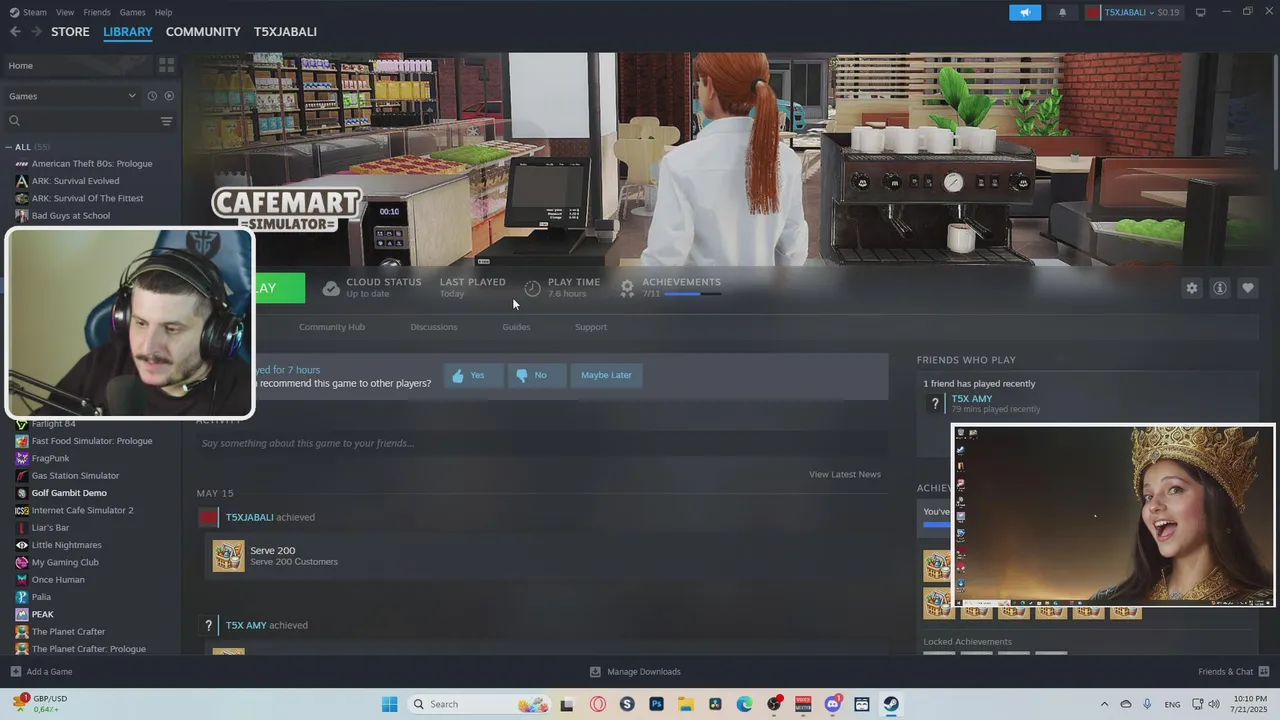The image size is (1280, 720).
Task: Open Discord from the taskbar
Action: tap(832, 704)
